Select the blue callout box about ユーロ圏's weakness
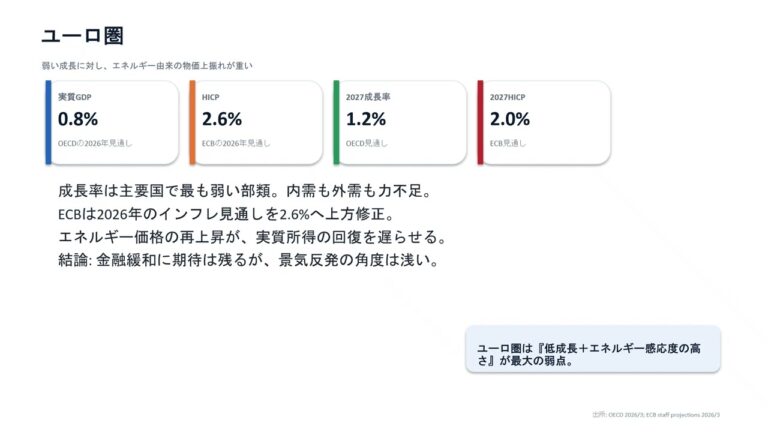This screenshot has height=432, width=768. pyautogui.click(x=592, y=349)
